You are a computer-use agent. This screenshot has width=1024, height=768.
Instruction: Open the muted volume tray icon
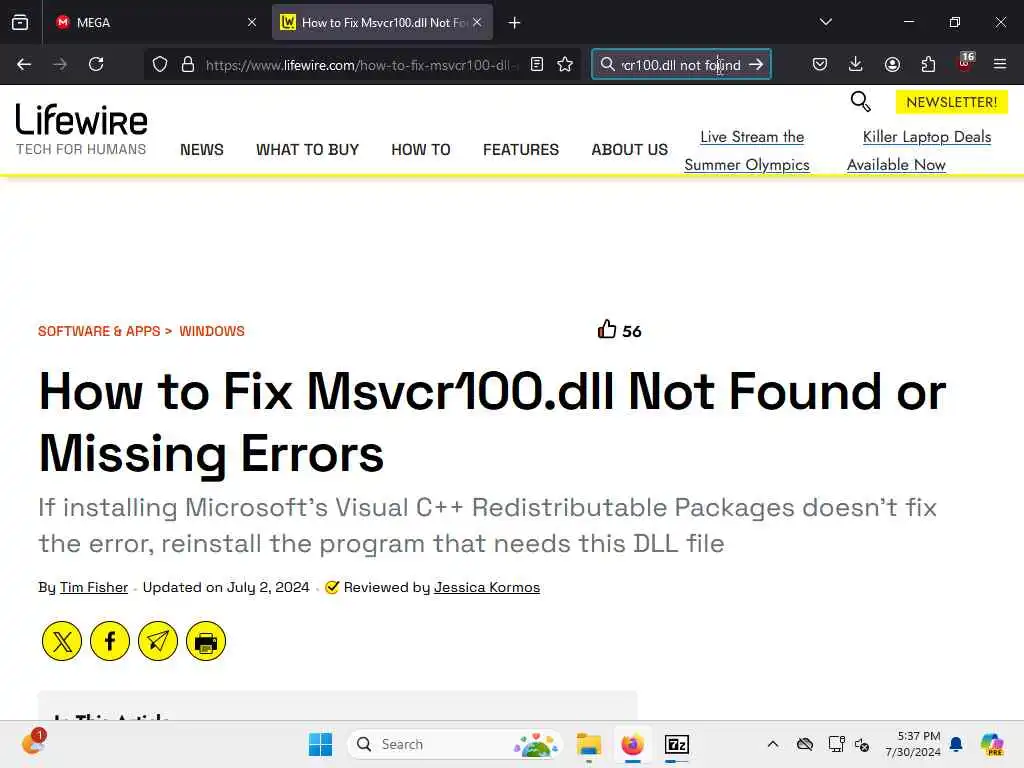click(x=862, y=744)
